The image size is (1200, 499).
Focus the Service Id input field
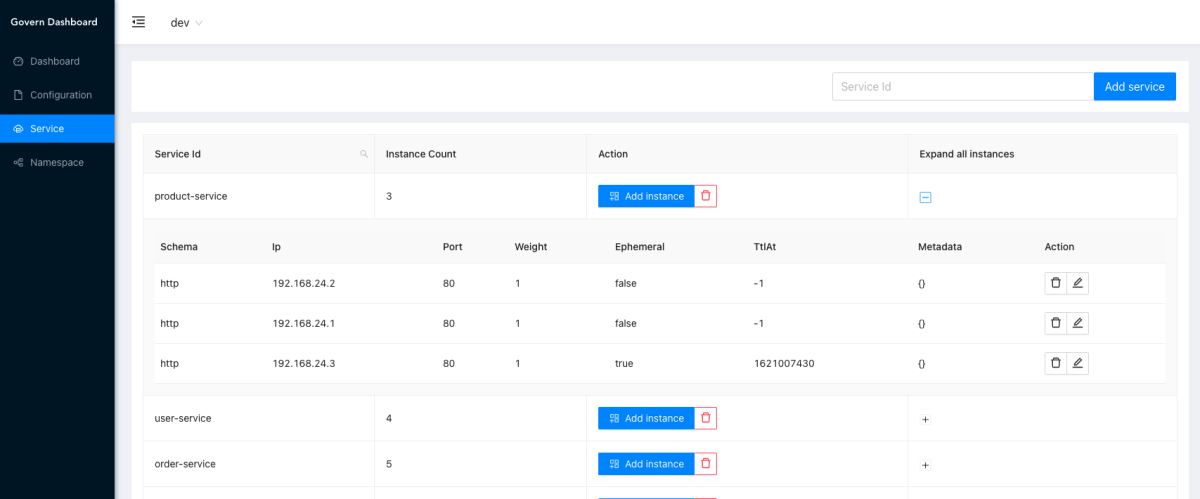[962, 87]
